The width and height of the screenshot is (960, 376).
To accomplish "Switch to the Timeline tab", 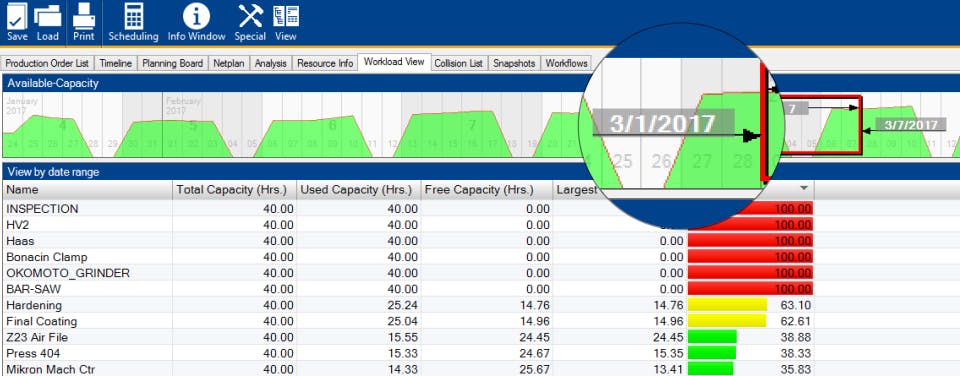I will click(x=115, y=63).
